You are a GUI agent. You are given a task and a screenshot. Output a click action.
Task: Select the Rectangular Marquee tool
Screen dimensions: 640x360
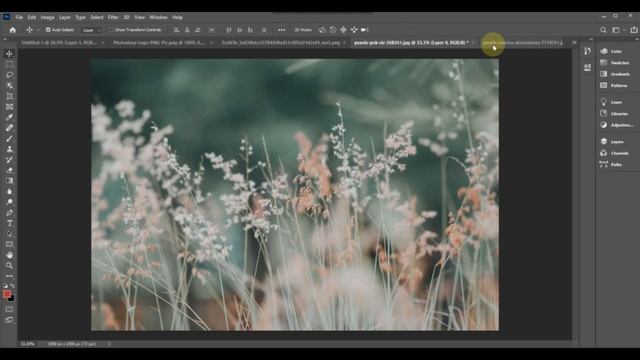[9, 64]
